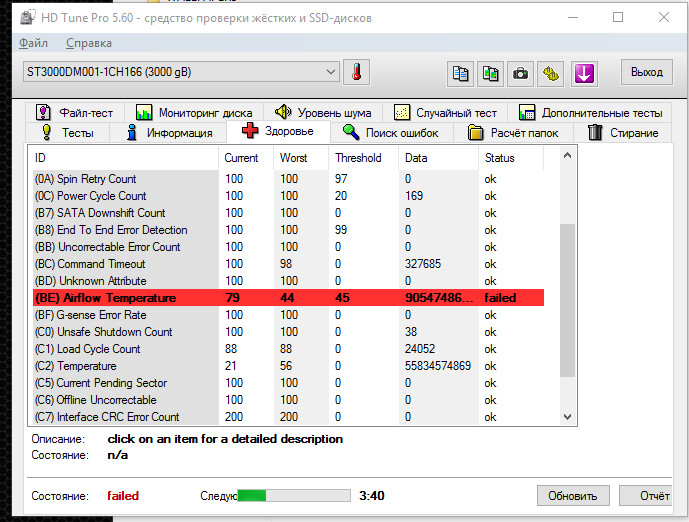Click the next update progress bar
The width and height of the screenshot is (689, 522).
(294, 496)
